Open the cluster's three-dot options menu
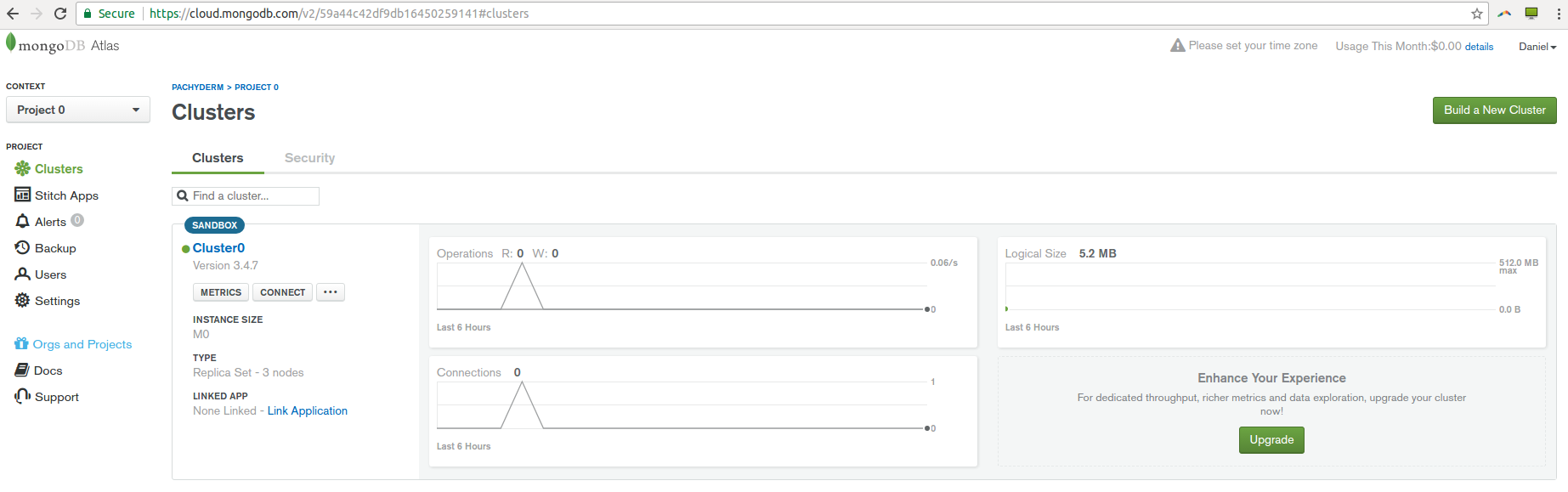The image size is (1568, 492). (x=331, y=292)
